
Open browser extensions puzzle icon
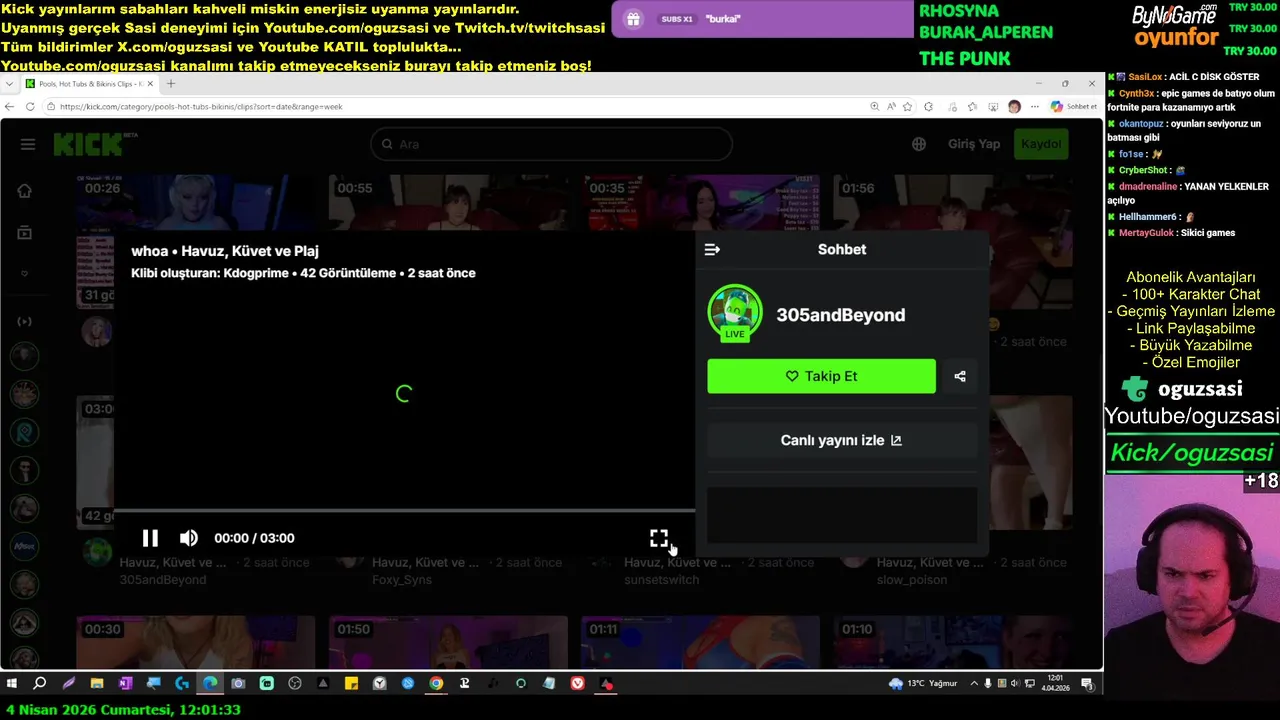pos(928,106)
